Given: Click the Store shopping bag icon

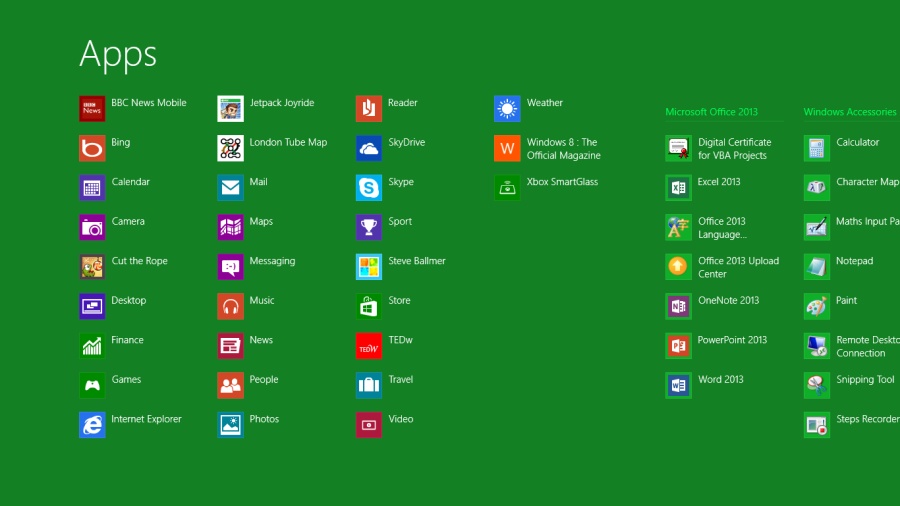Looking at the screenshot, I should (368, 306).
